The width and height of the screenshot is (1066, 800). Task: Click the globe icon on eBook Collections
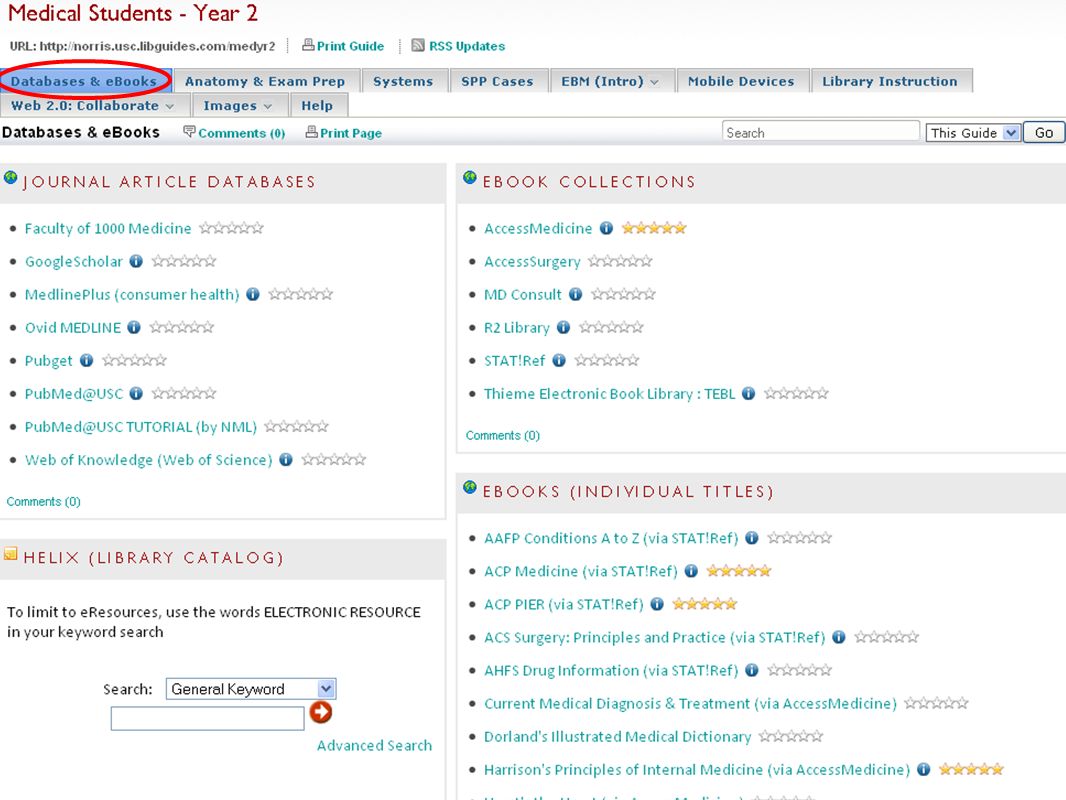[x=470, y=178]
